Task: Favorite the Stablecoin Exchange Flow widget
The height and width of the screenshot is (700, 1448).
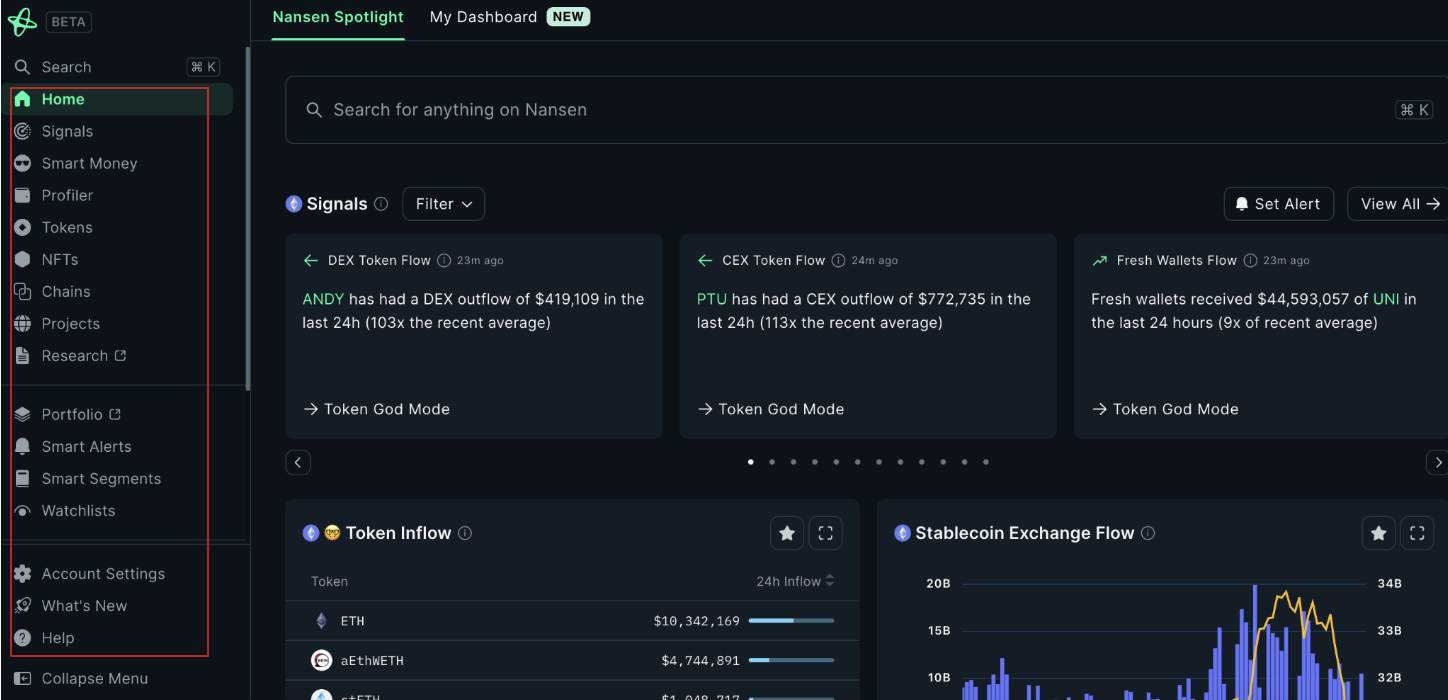Action: pos(1379,534)
